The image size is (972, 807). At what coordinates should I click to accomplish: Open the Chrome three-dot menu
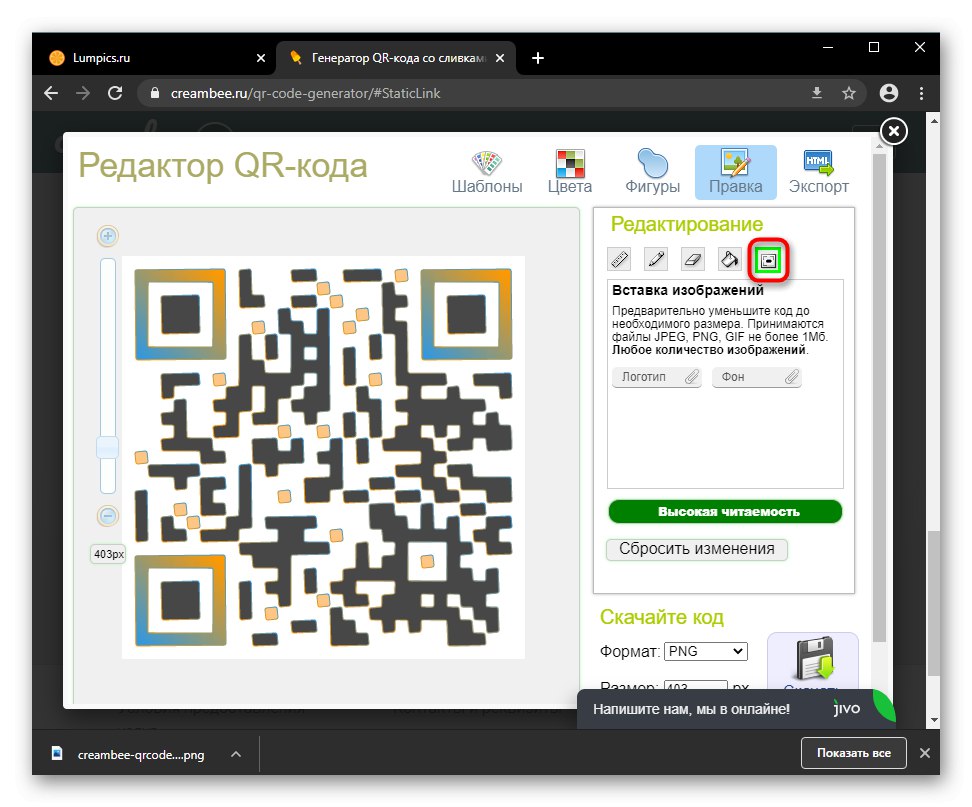tap(922, 93)
